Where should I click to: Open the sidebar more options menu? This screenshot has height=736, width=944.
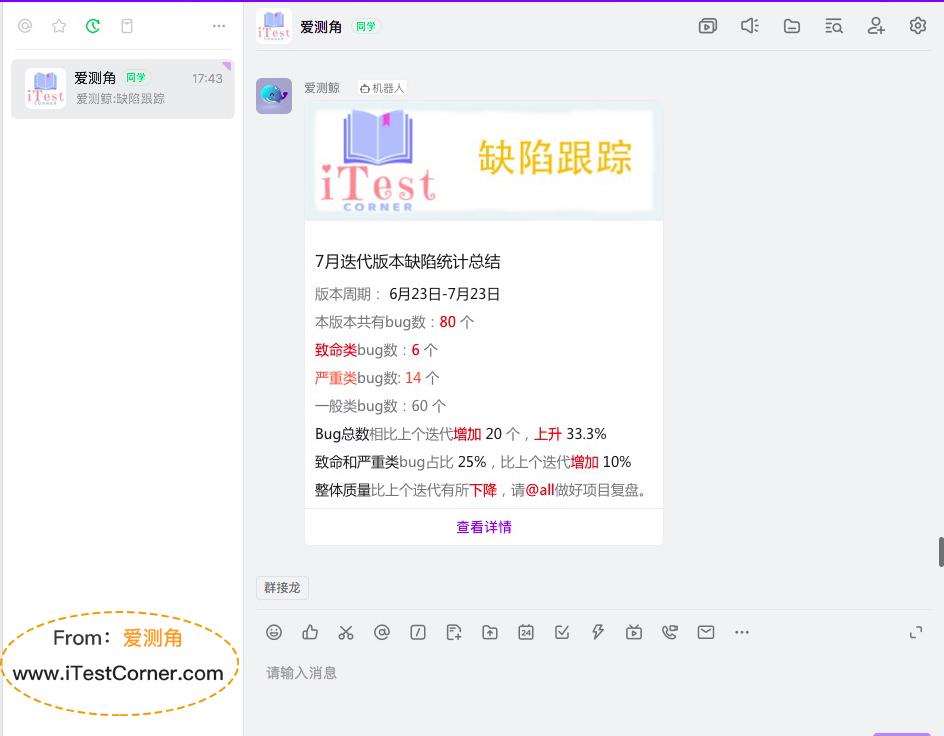(218, 26)
